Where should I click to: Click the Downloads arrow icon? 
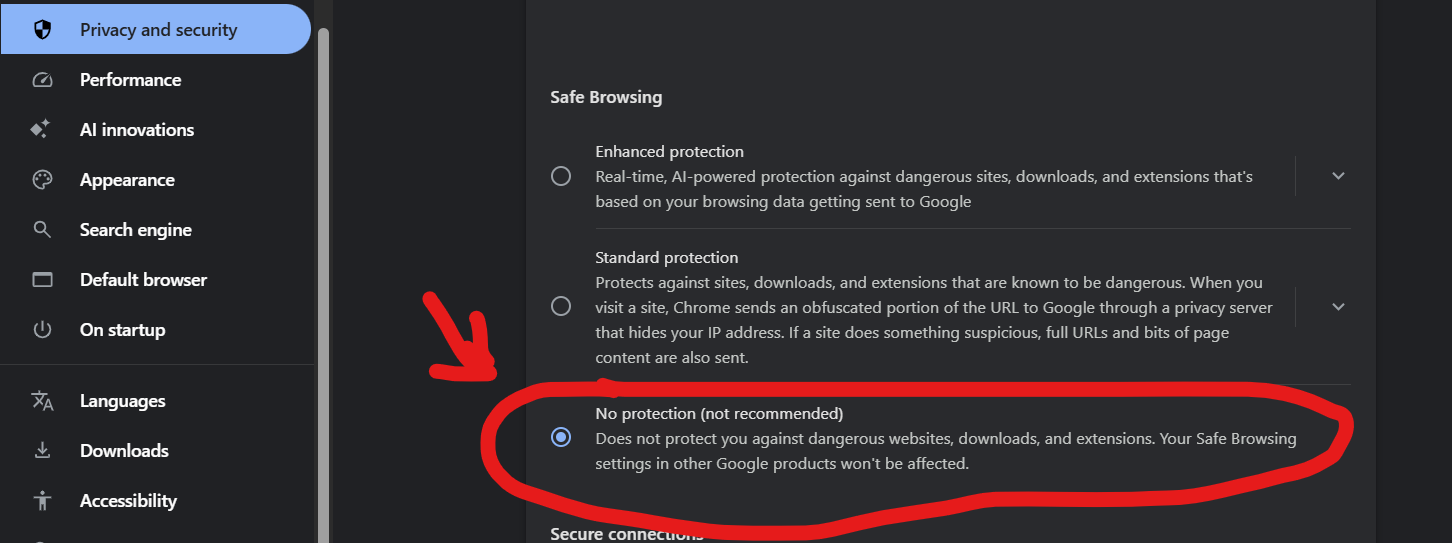point(42,451)
